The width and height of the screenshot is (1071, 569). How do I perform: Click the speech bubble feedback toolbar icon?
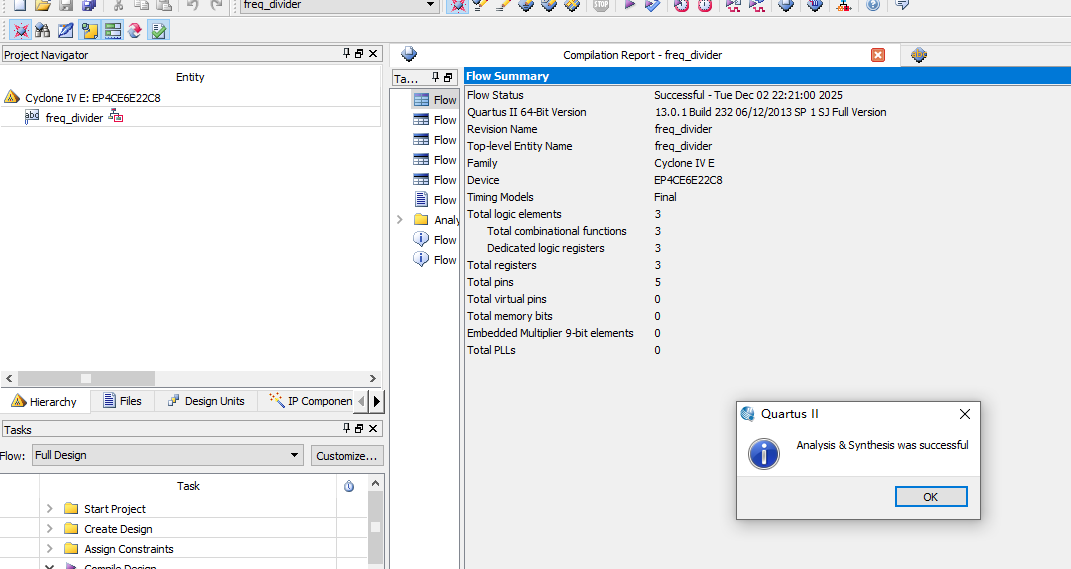tap(902, 5)
